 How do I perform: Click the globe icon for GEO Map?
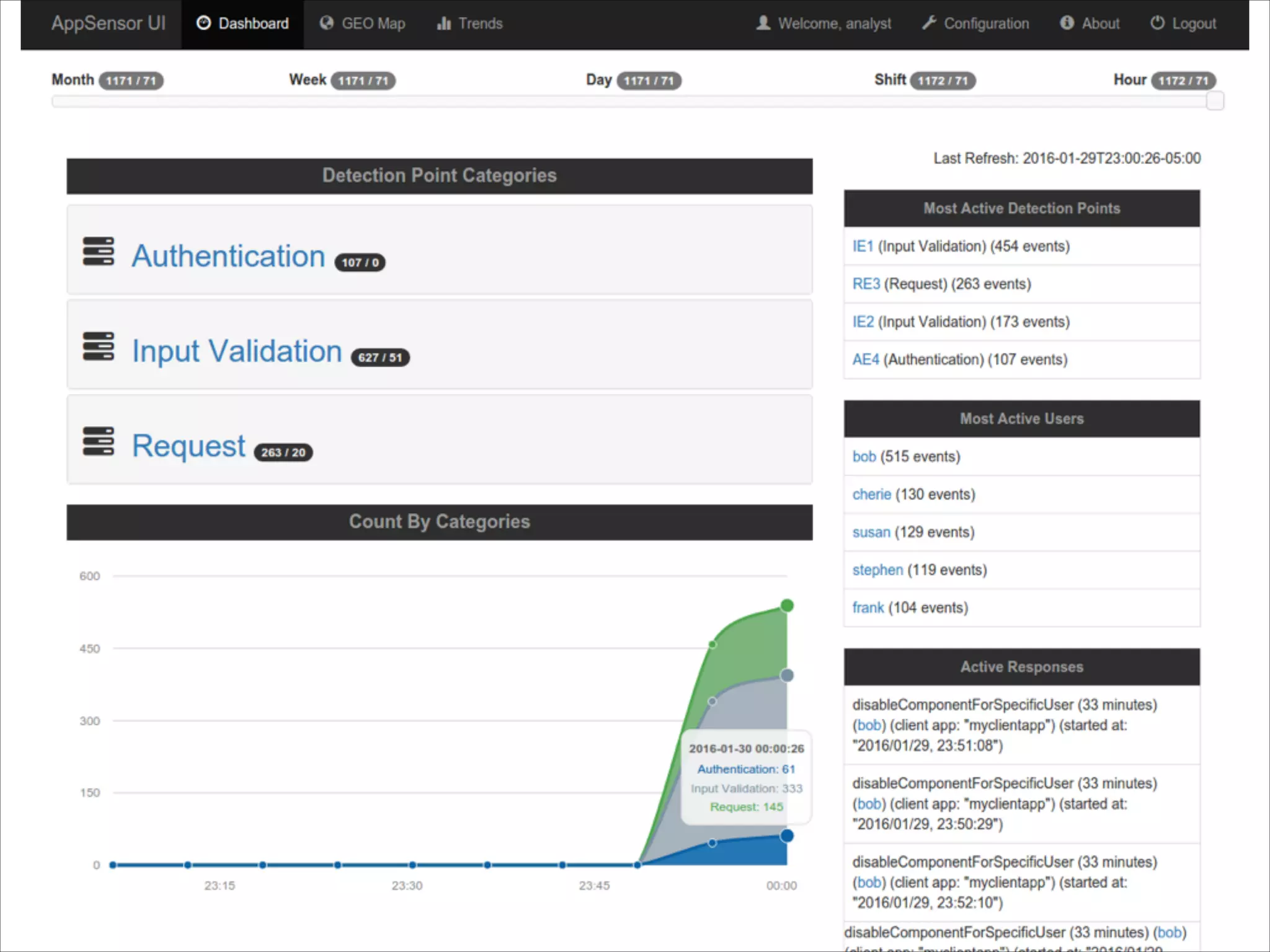[326, 24]
